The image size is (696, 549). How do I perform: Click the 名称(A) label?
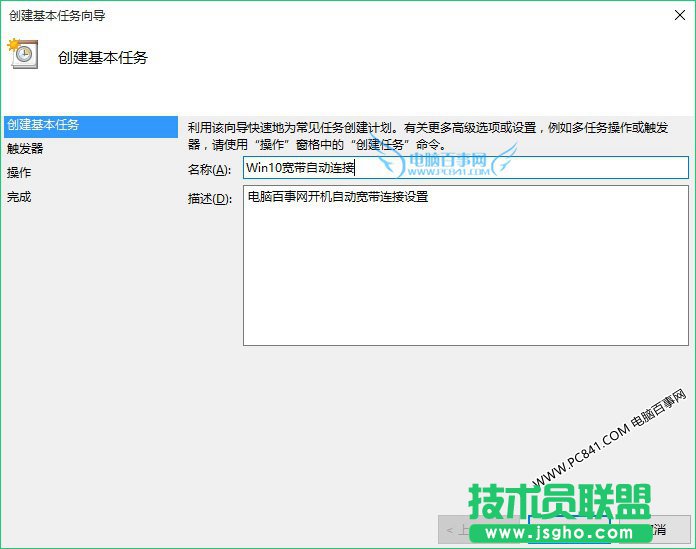coord(209,169)
